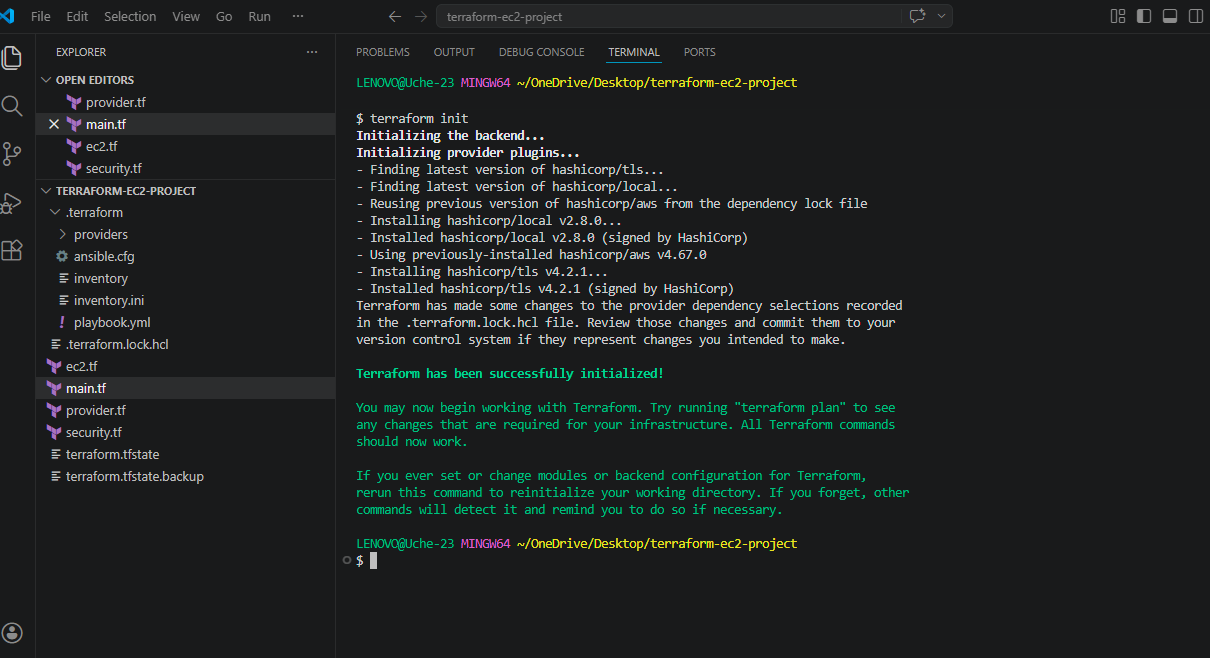
Task: Open the Run and Debug view
Action: (x=12, y=204)
